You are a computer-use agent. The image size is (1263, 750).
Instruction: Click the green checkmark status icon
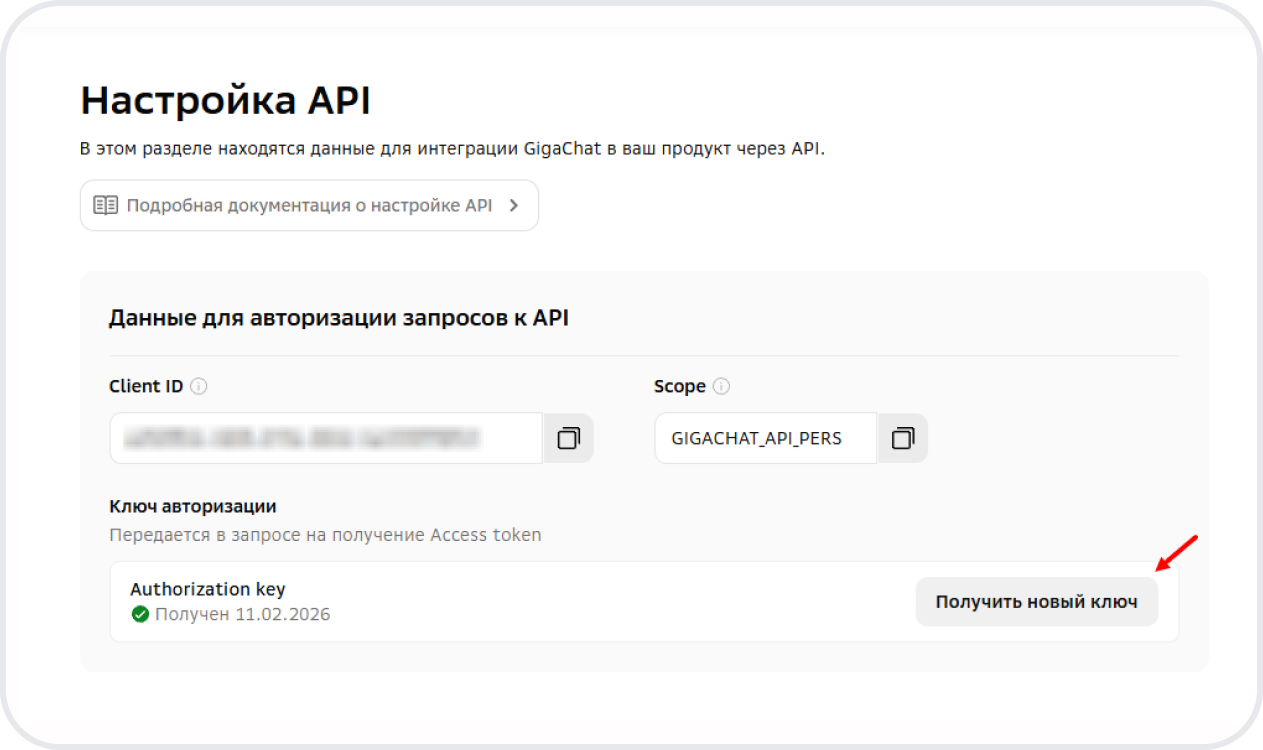tap(140, 614)
